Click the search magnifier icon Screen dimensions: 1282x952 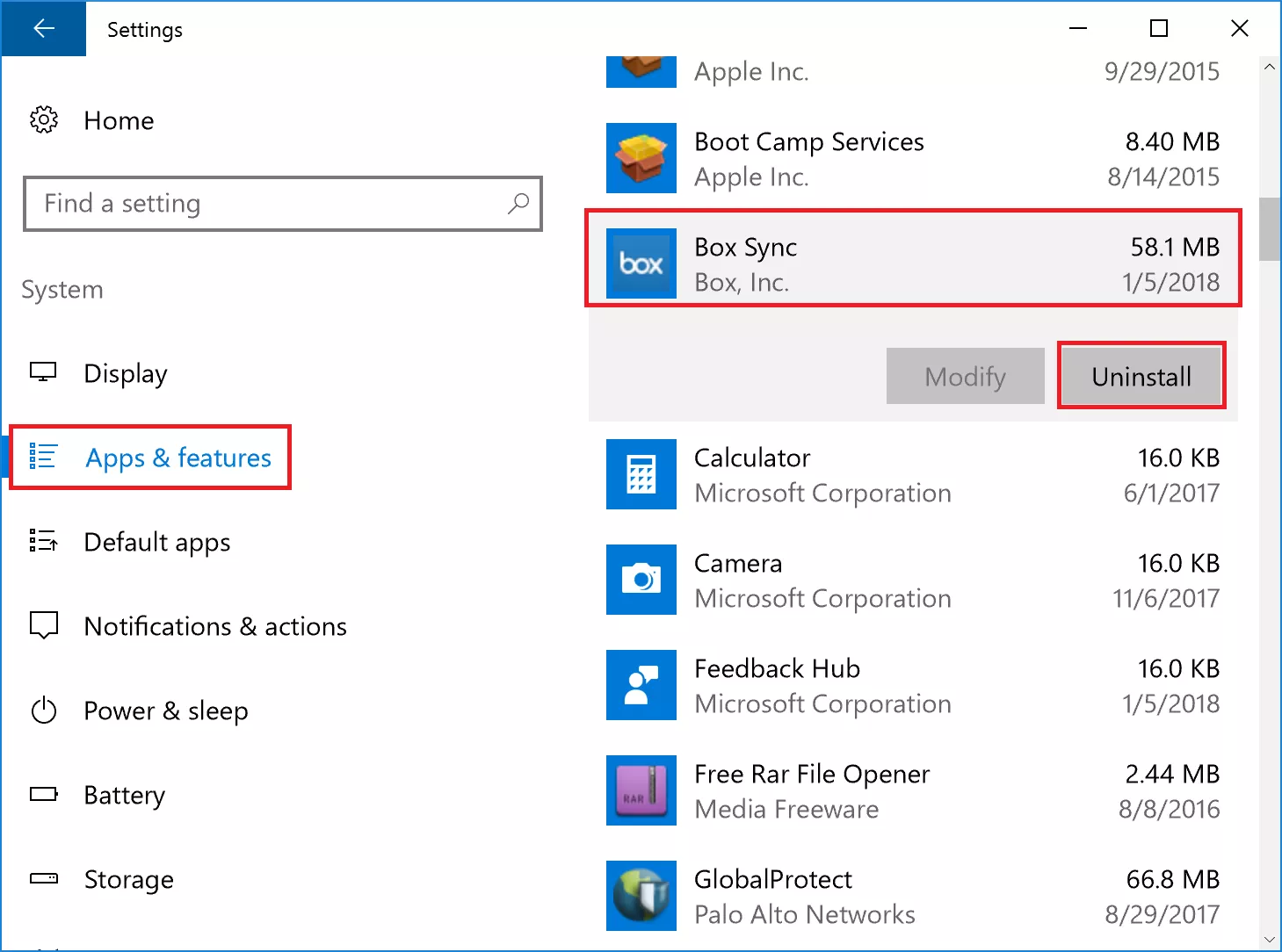518,204
